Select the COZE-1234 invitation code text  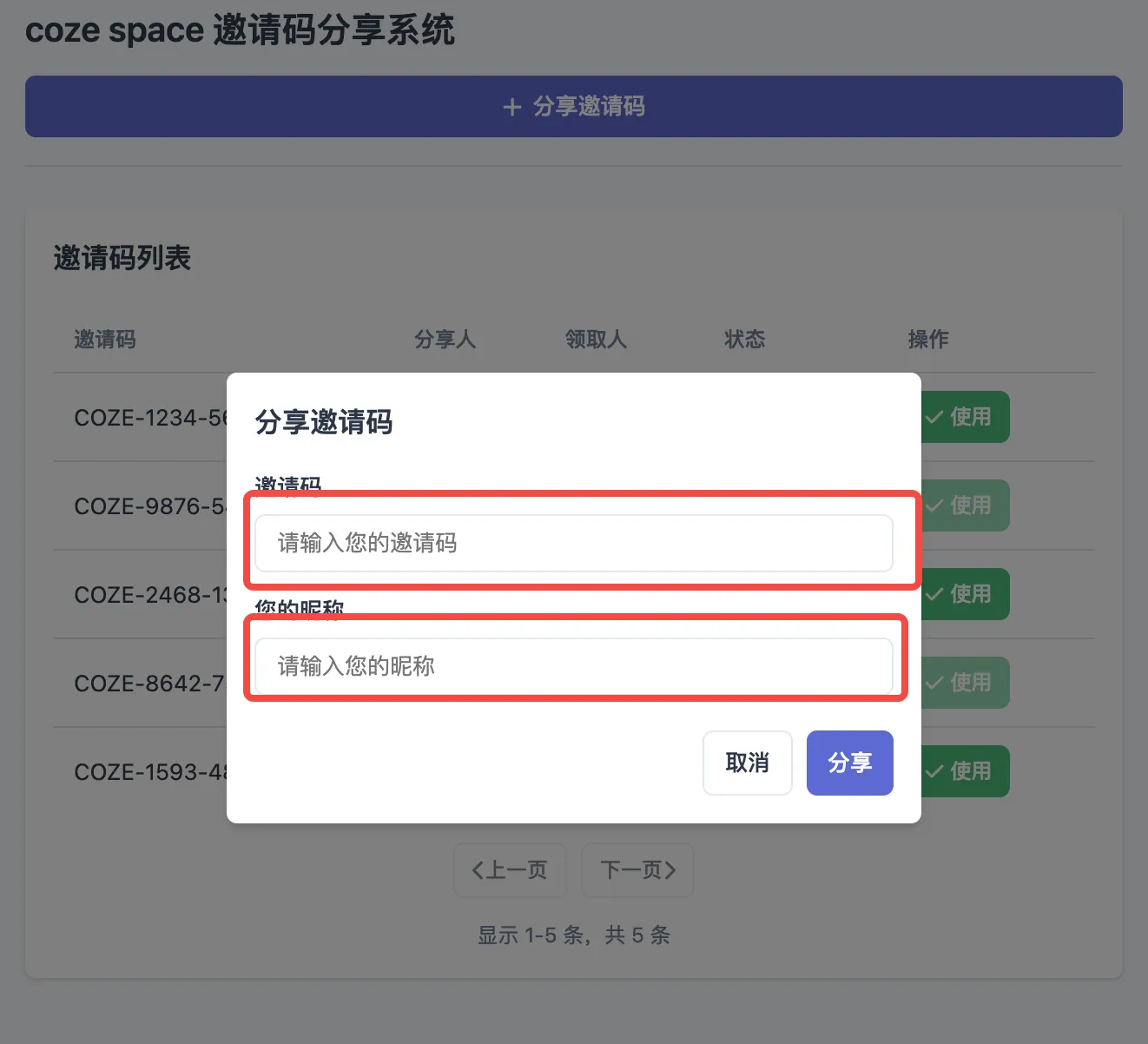point(150,418)
